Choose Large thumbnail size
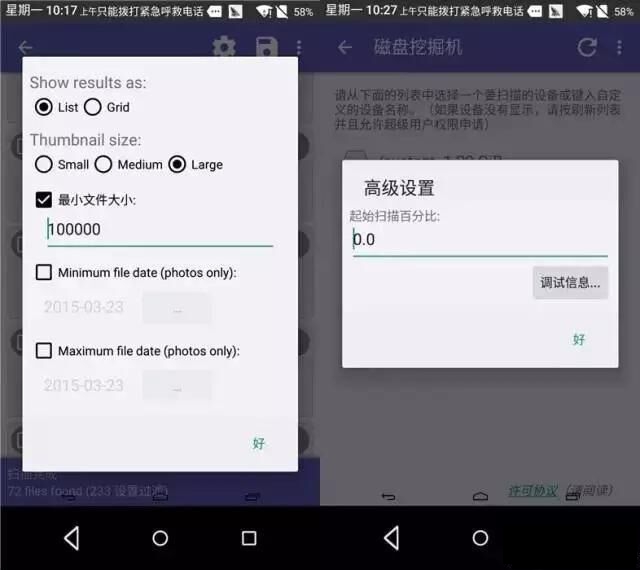Viewport: 640px width, 570px height. (177, 164)
